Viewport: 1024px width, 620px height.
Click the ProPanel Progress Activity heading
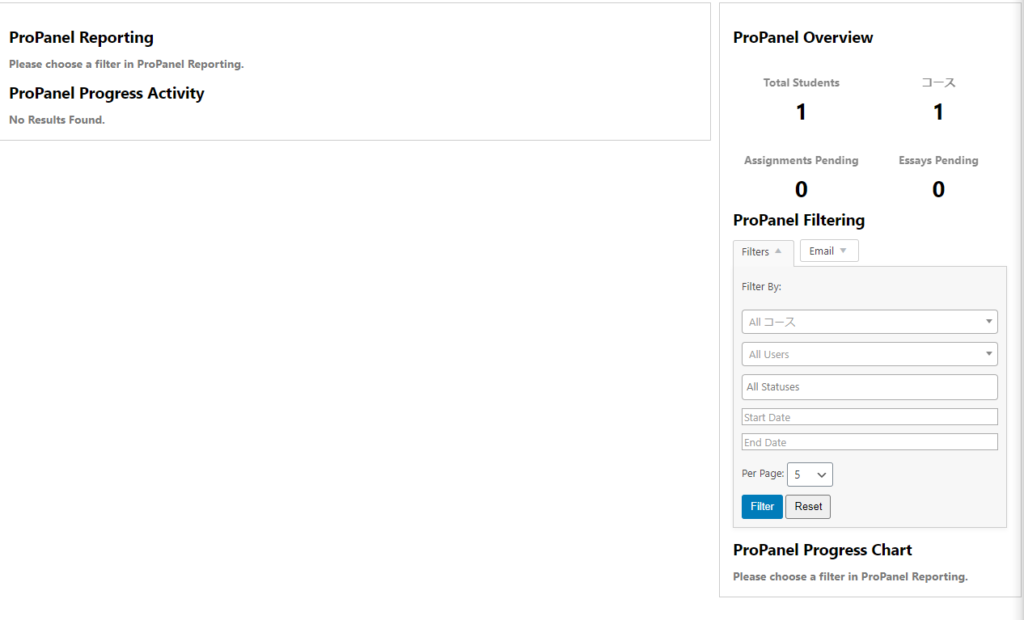pos(106,94)
